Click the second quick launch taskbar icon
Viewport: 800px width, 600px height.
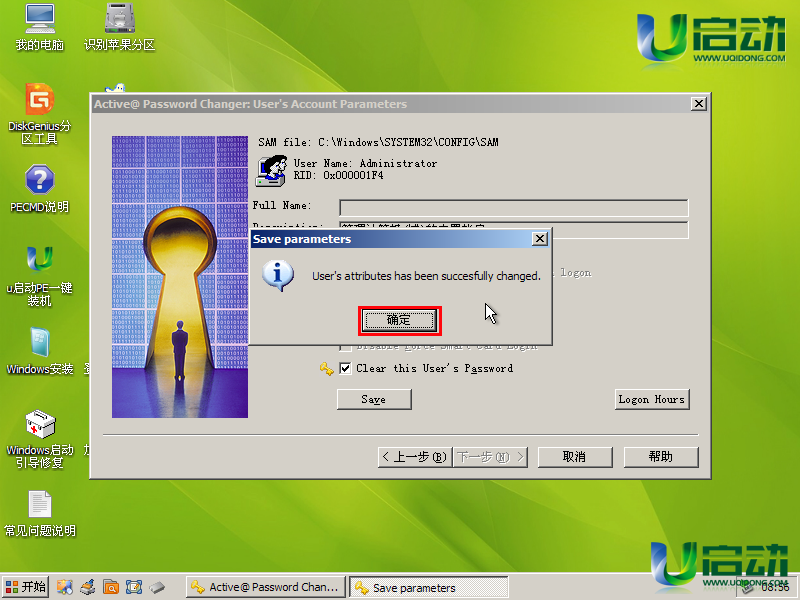[88, 587]
